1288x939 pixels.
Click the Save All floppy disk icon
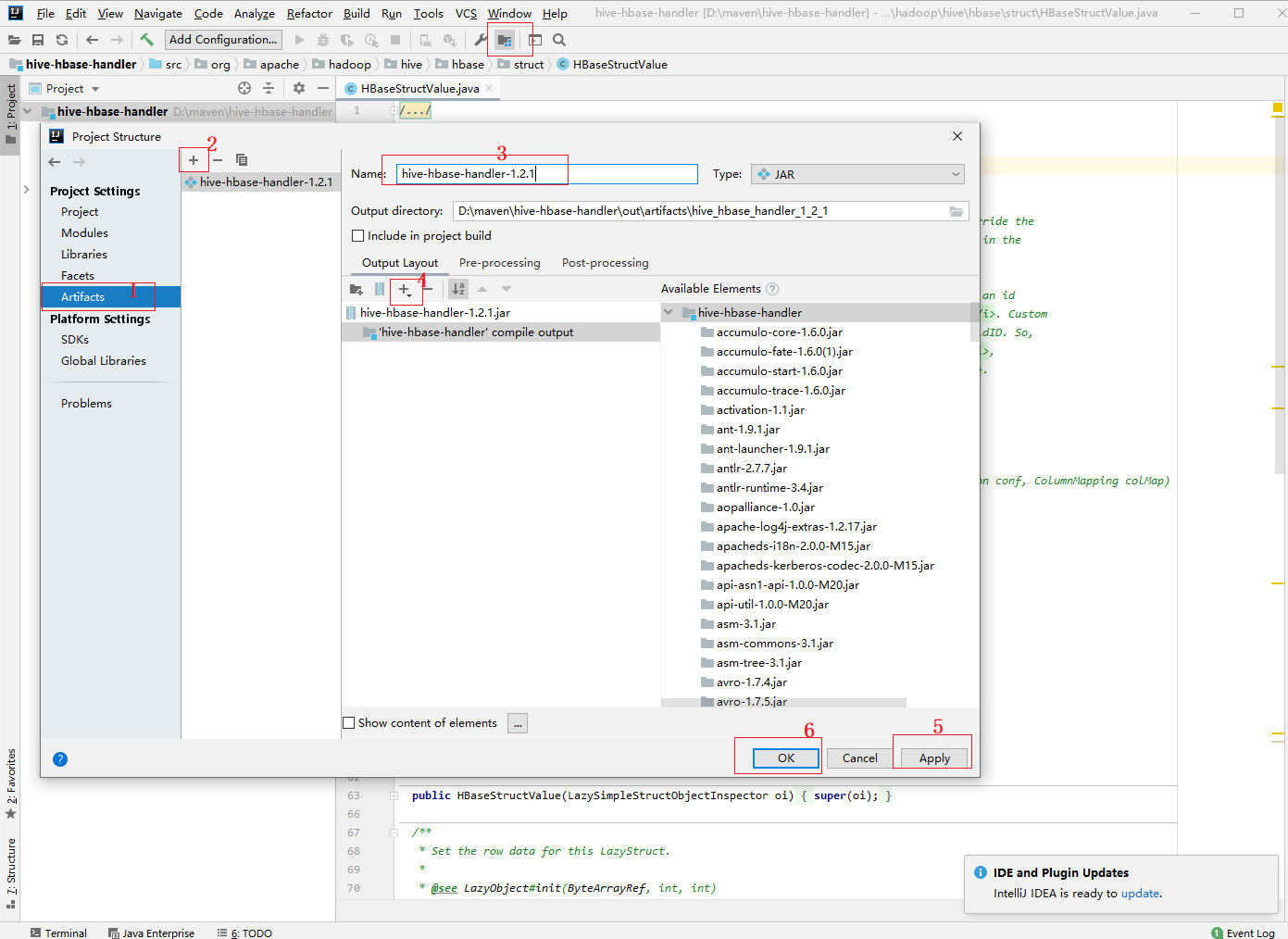point(38,40)
